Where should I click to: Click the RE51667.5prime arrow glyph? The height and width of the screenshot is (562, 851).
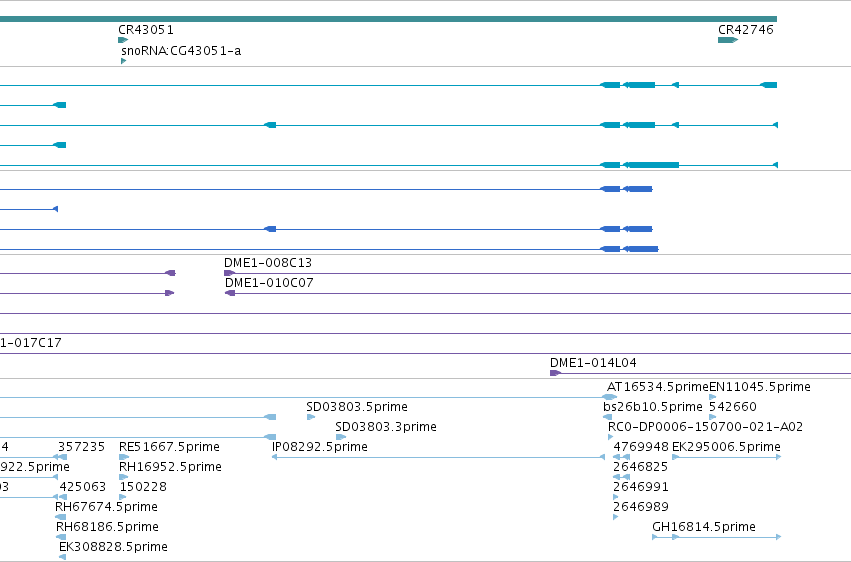click(124, 457)
